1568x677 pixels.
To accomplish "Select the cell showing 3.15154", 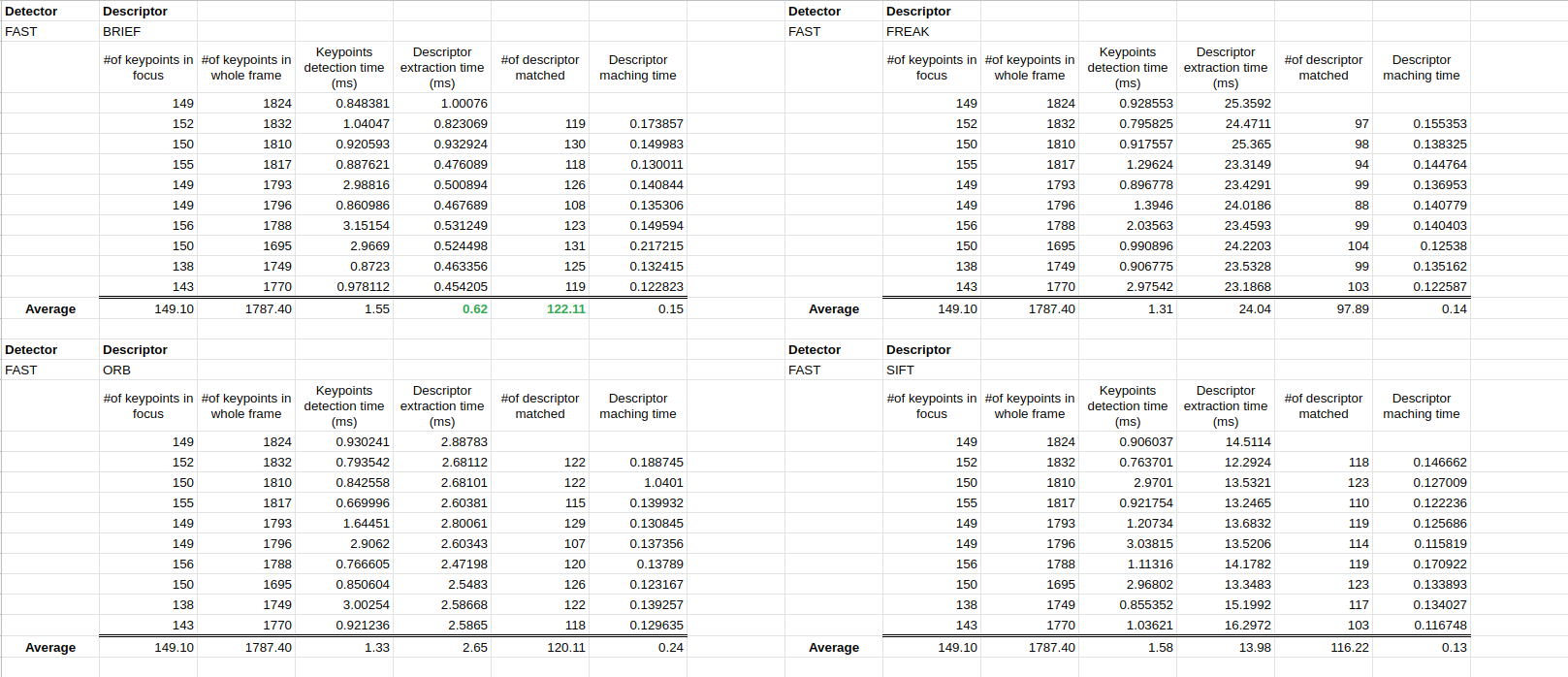I will [x=344, y=225].
